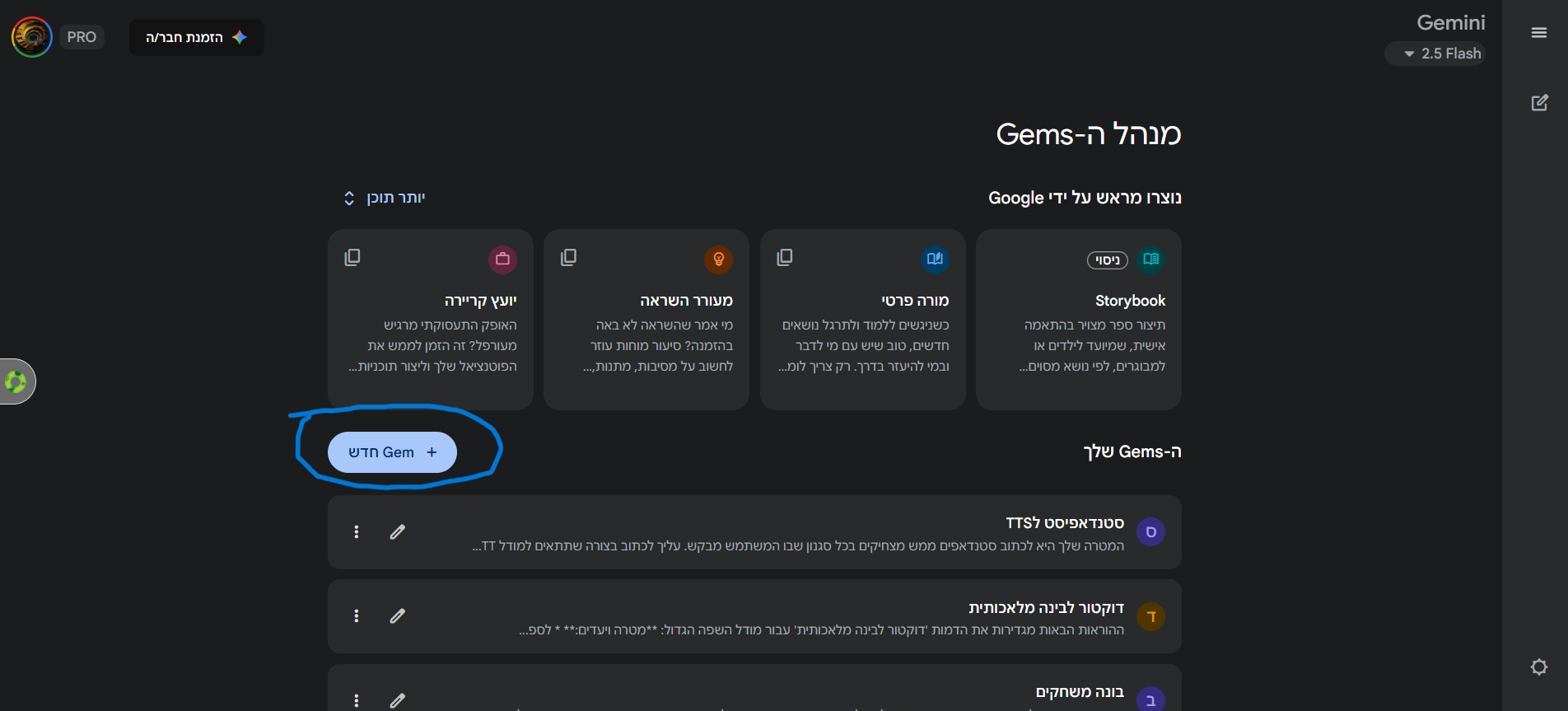Click the profile avatar picture

click(x=32, y=37)
